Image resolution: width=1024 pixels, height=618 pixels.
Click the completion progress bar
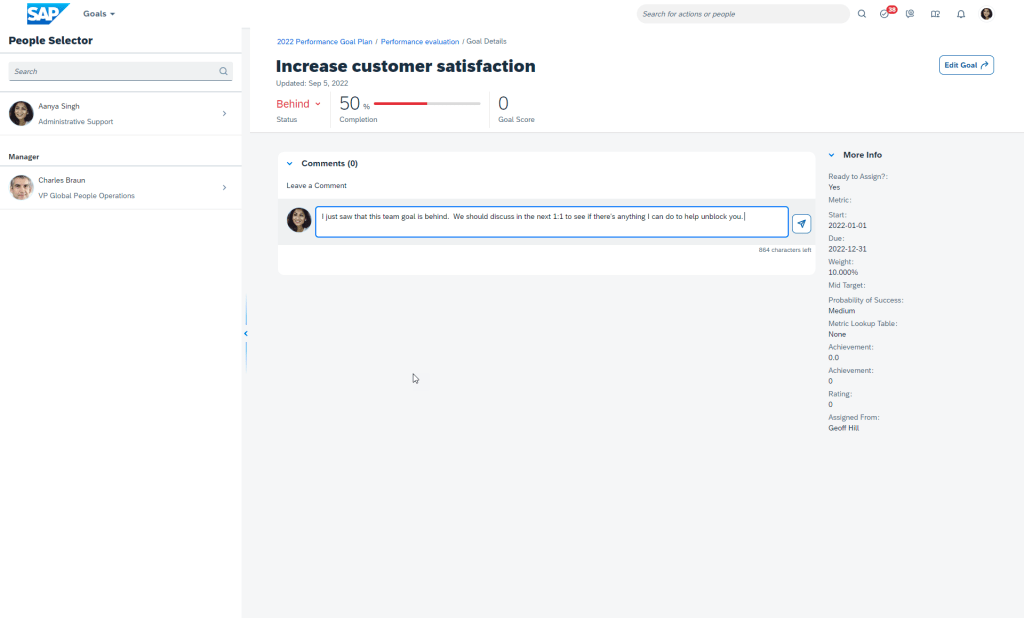427,103
